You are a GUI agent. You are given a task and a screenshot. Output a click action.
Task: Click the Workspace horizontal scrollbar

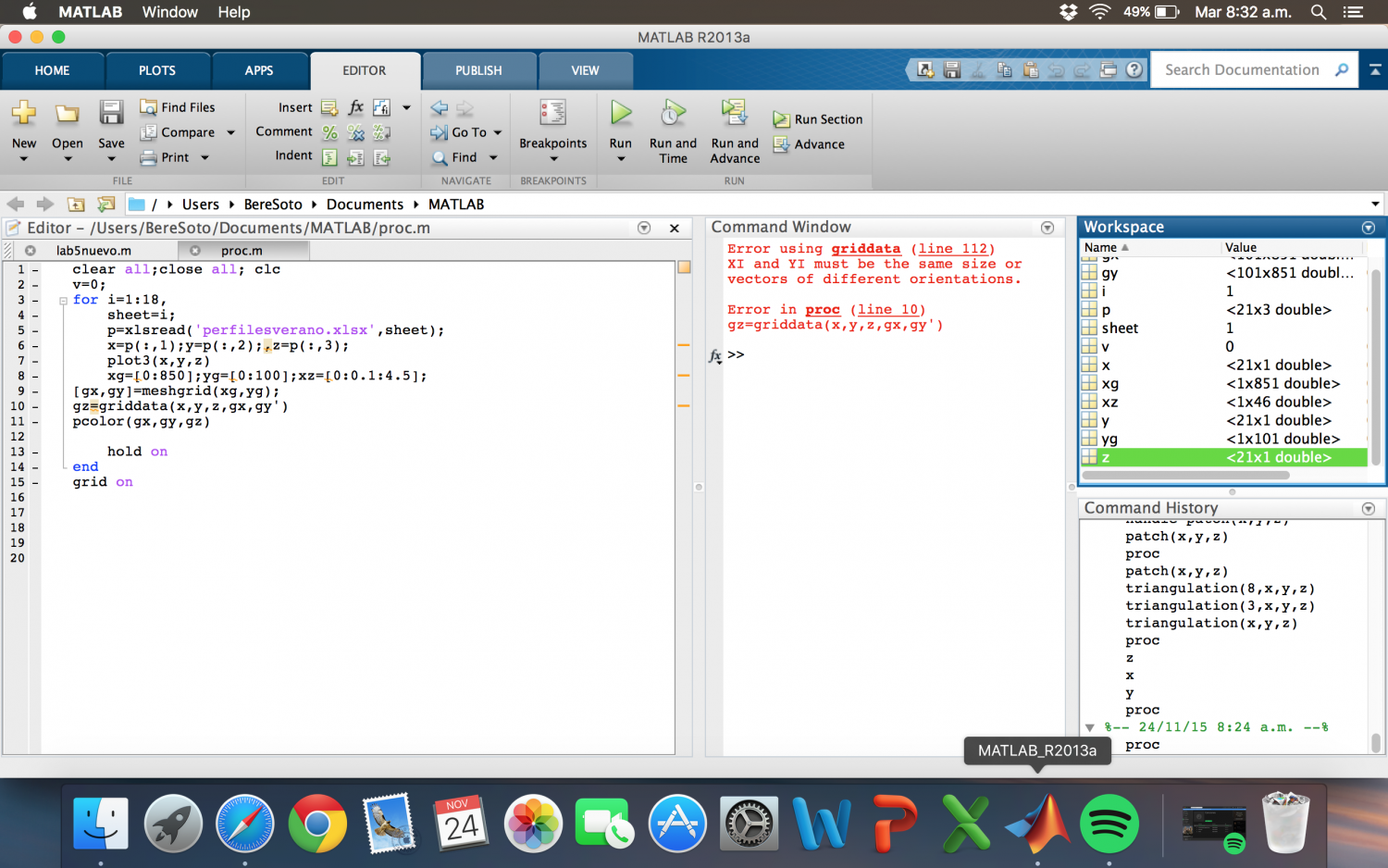tap(1185, 476)
